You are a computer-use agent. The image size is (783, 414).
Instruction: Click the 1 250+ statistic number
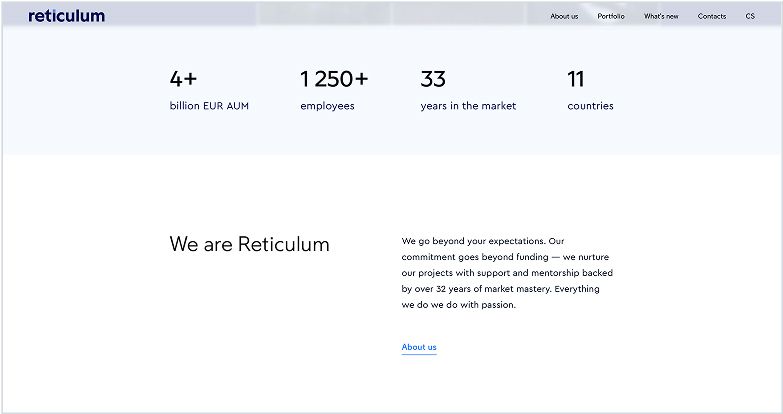[334, 79]
